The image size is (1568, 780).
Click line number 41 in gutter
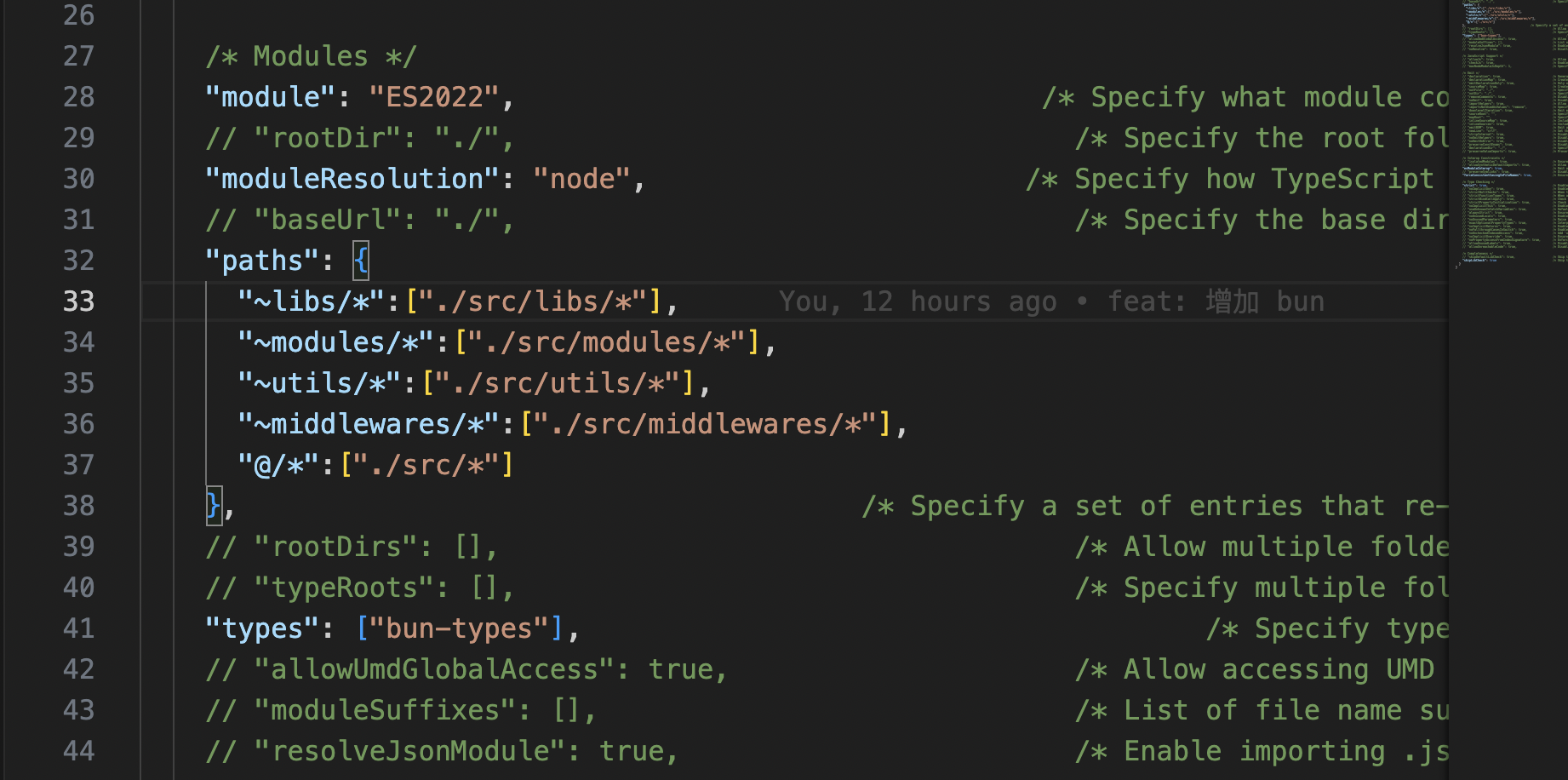[x=78, y=628]
